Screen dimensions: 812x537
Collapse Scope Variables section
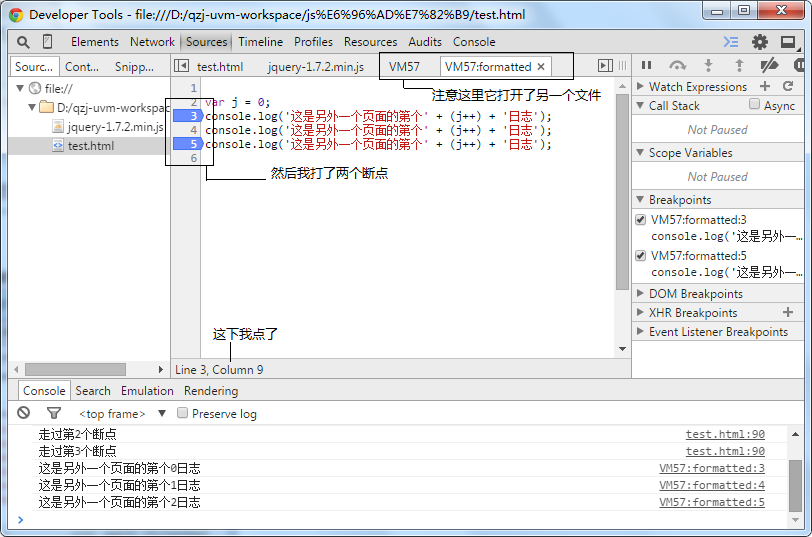click(640, 152)
